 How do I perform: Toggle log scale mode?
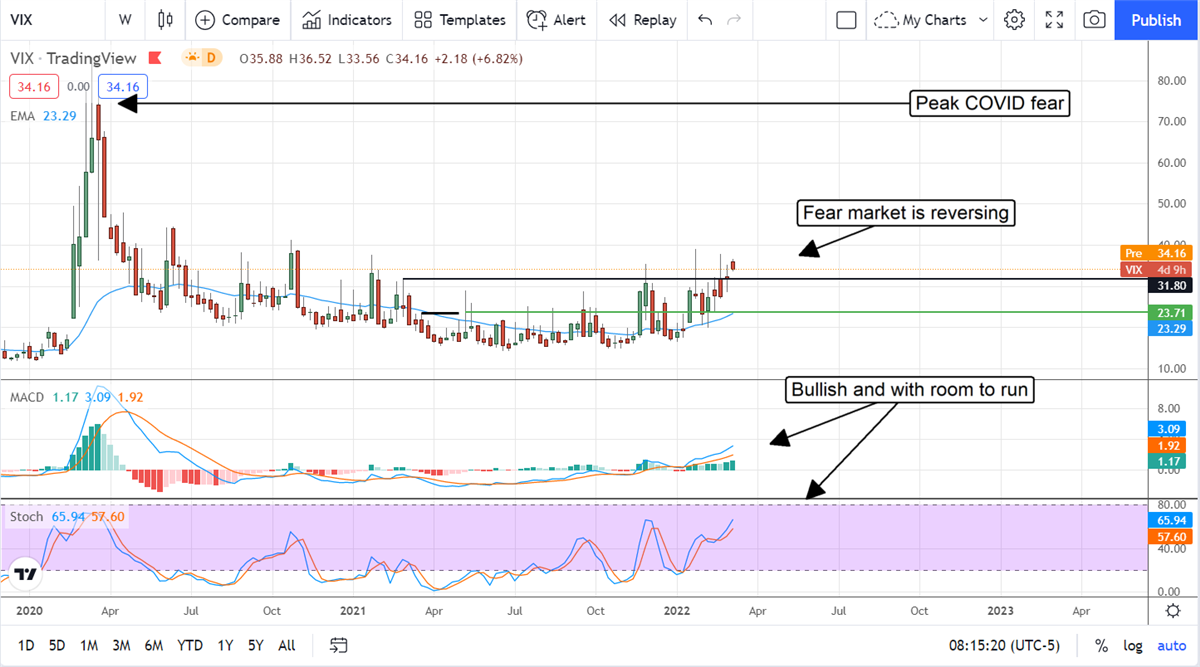pos(1133,645)
